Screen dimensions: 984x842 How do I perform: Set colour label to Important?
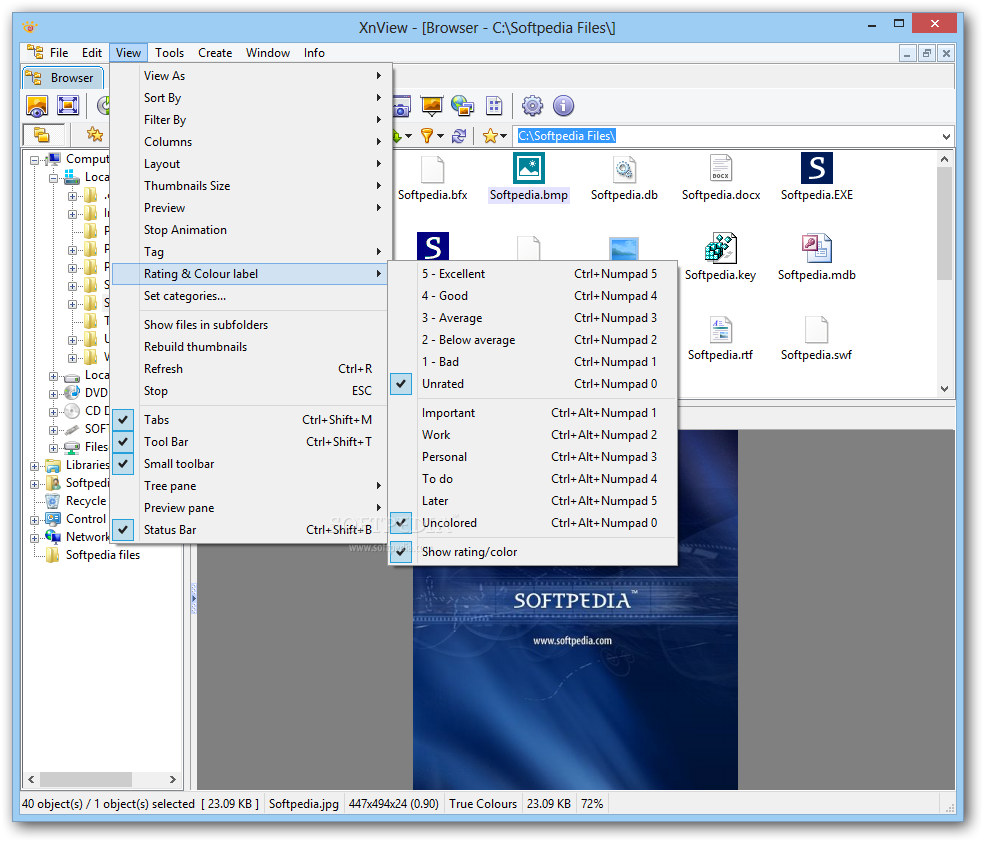coord(533,413)
